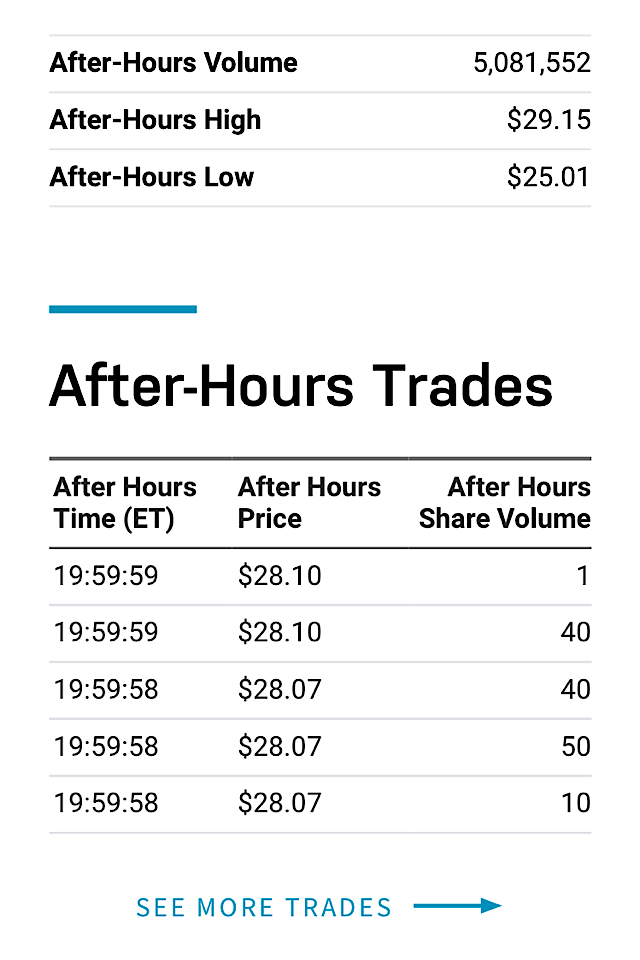Click the share volume of 1 cell

(583, 576)
